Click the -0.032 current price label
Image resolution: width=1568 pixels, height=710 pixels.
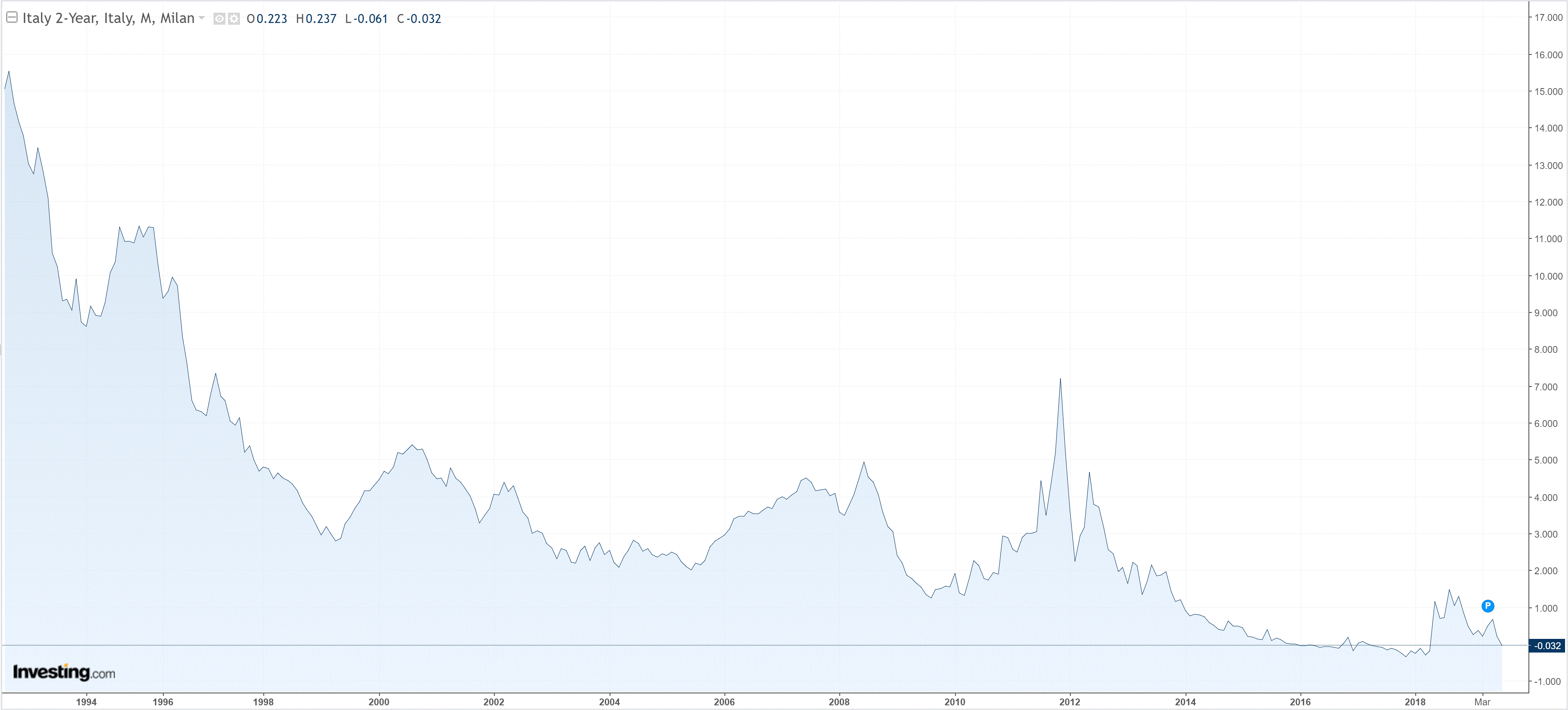click(x=1547, y=645)
